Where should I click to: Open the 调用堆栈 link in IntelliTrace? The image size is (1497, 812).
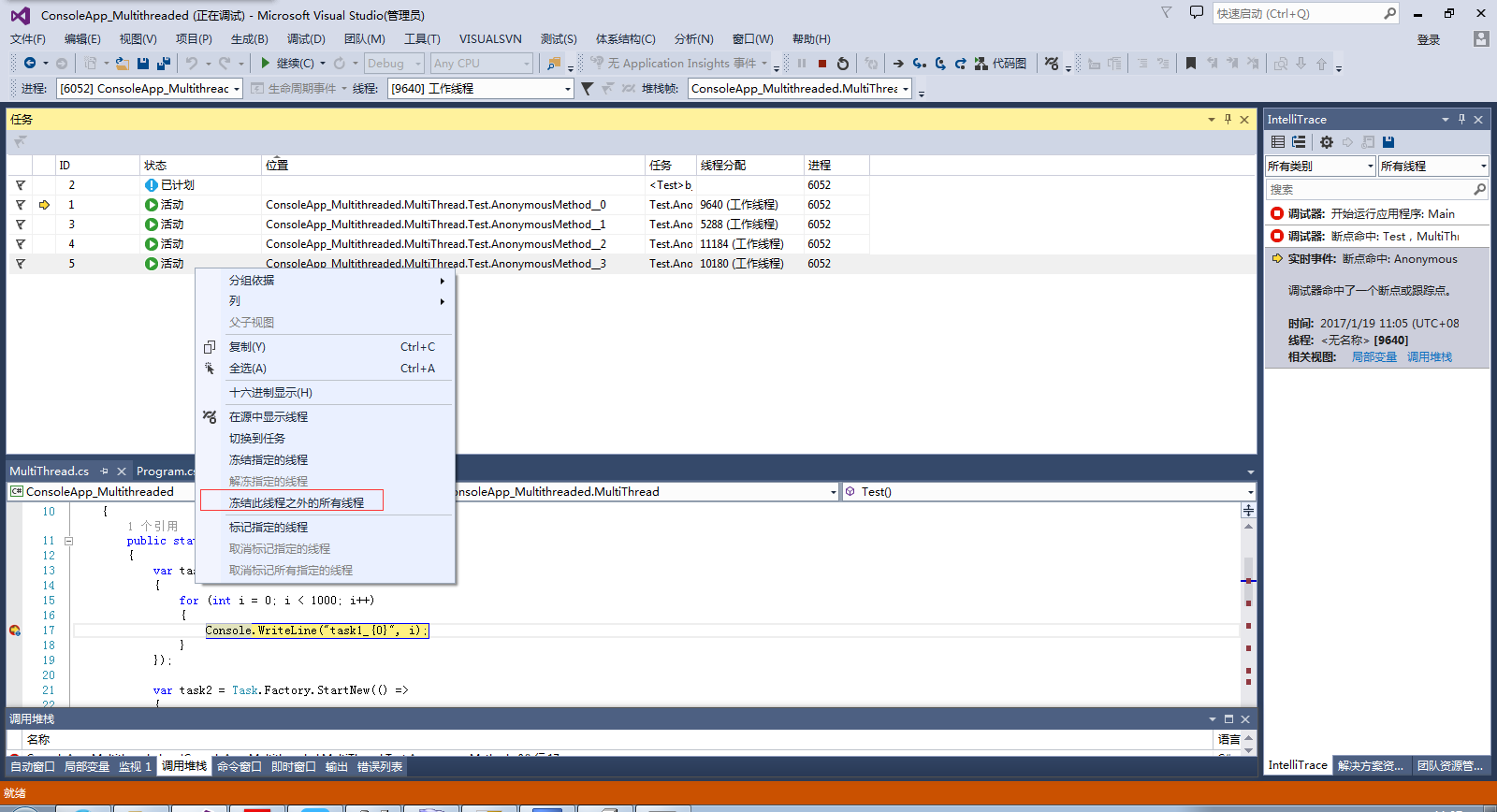coord(1430,357)
